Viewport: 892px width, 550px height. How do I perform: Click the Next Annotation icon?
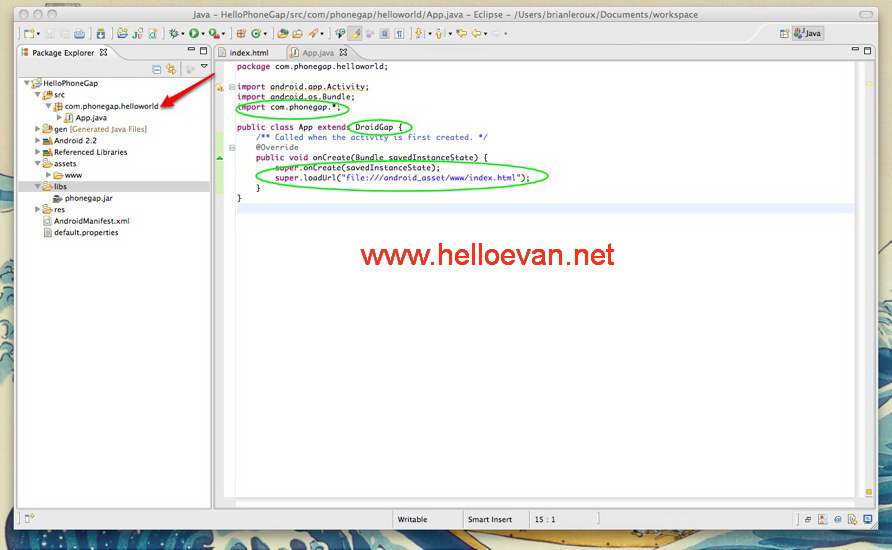[x=420, y=34]
